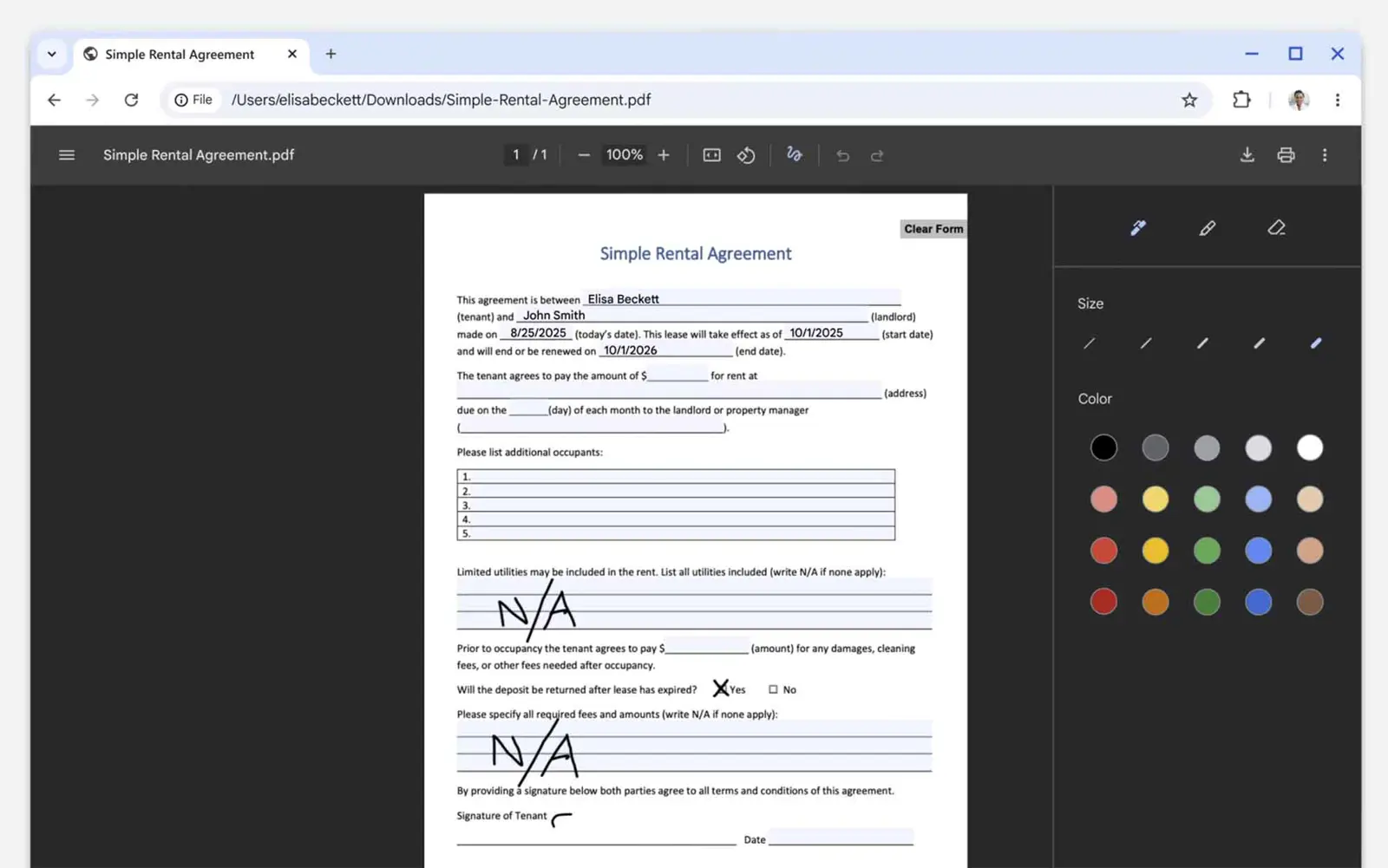1388x868 pixels.
Task: Click the rent amount field
Action: (678, 375)
